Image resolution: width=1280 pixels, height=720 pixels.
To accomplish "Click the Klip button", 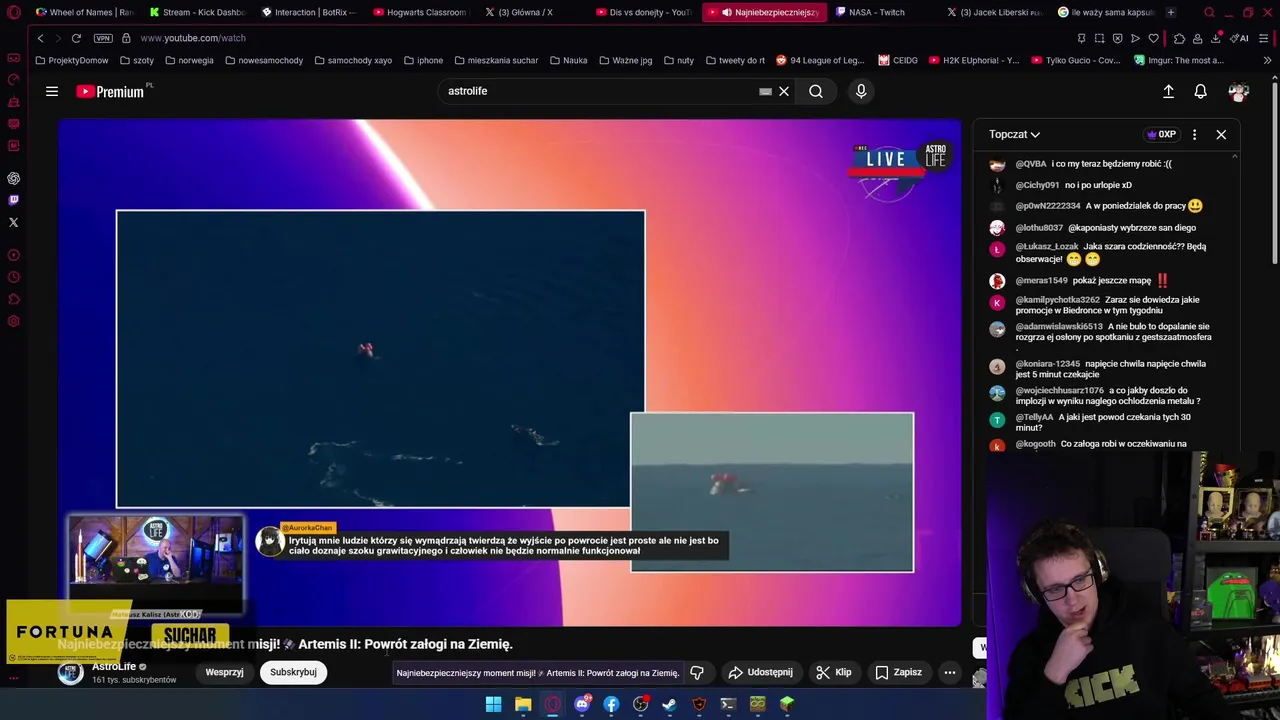I will tap(834, 672).
